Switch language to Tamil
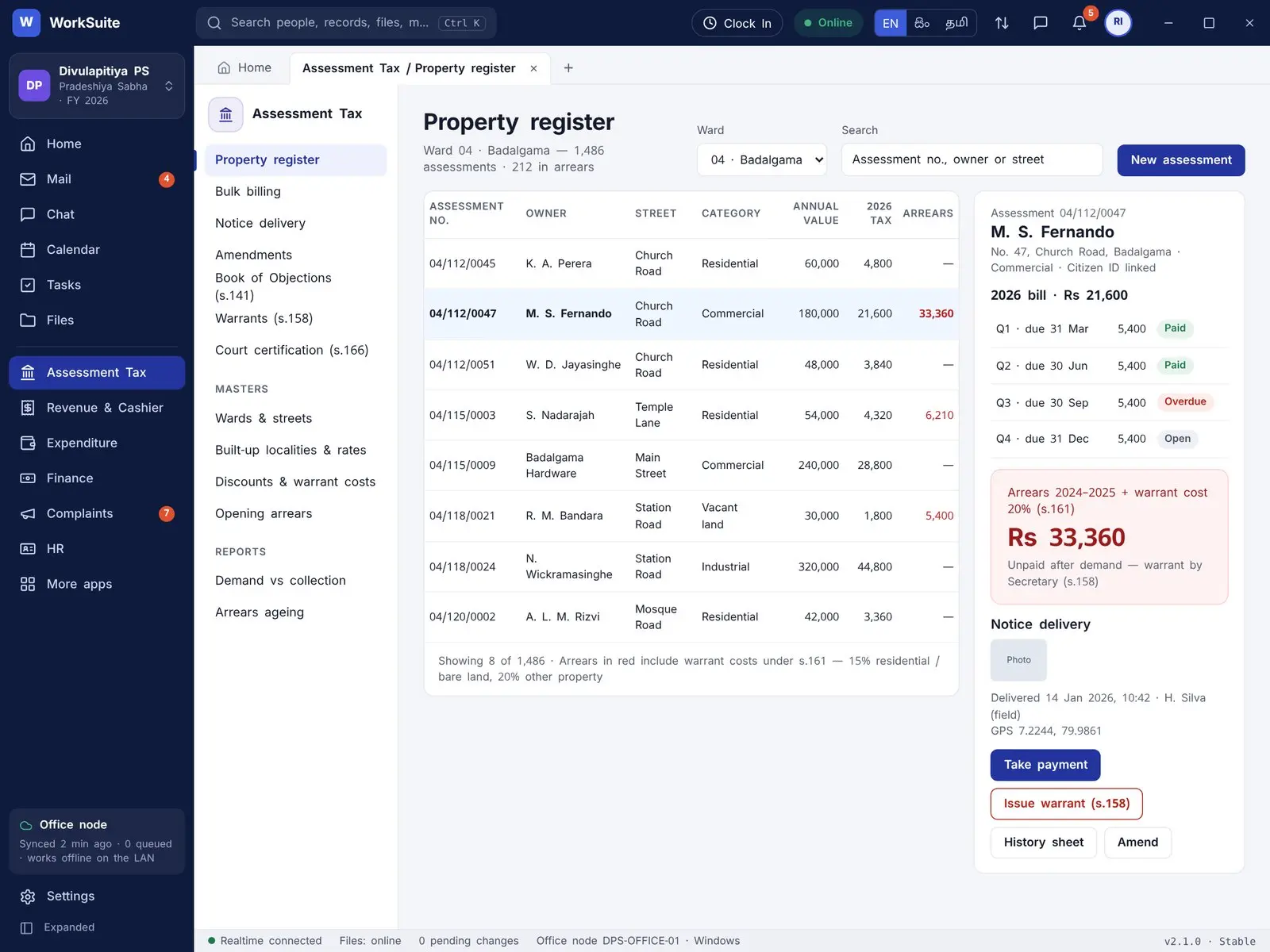1270x952 pixels. pyautogui.click(x=956, y=23)
